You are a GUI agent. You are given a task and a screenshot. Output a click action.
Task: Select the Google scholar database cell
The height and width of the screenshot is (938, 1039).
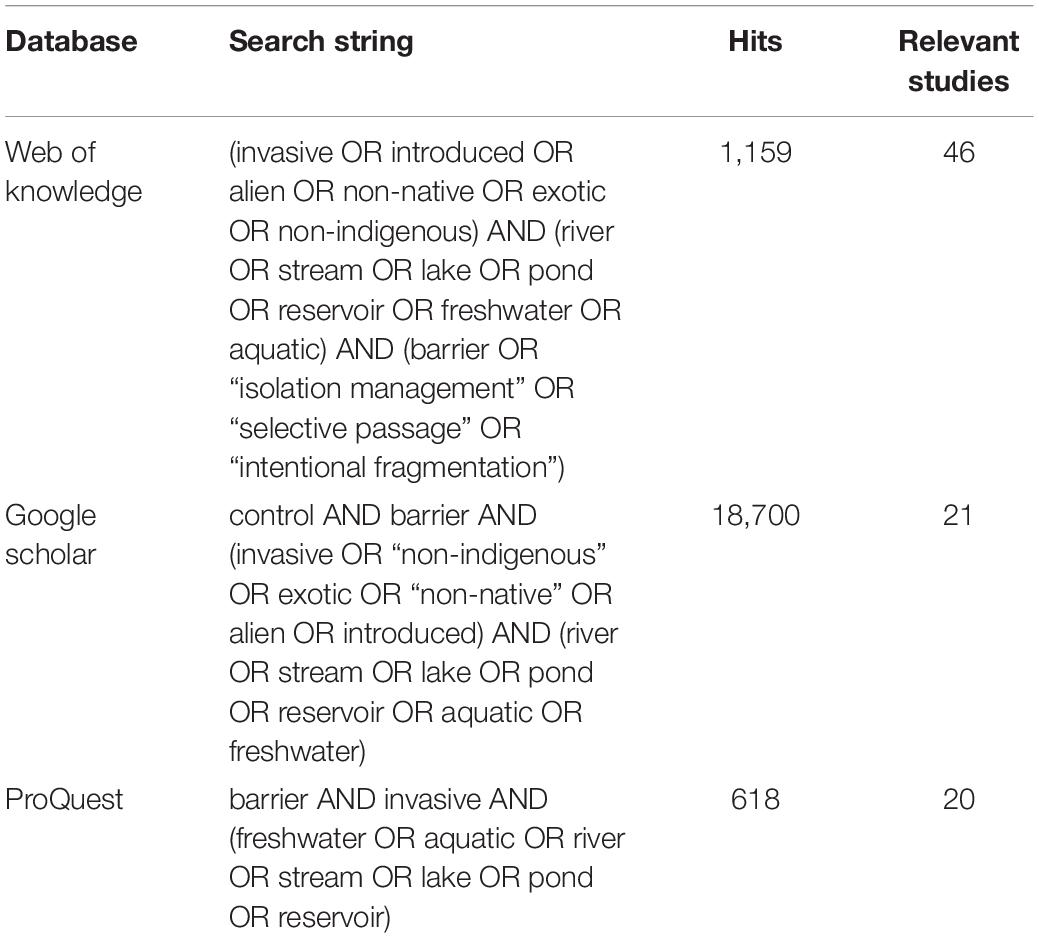[51, 535]
